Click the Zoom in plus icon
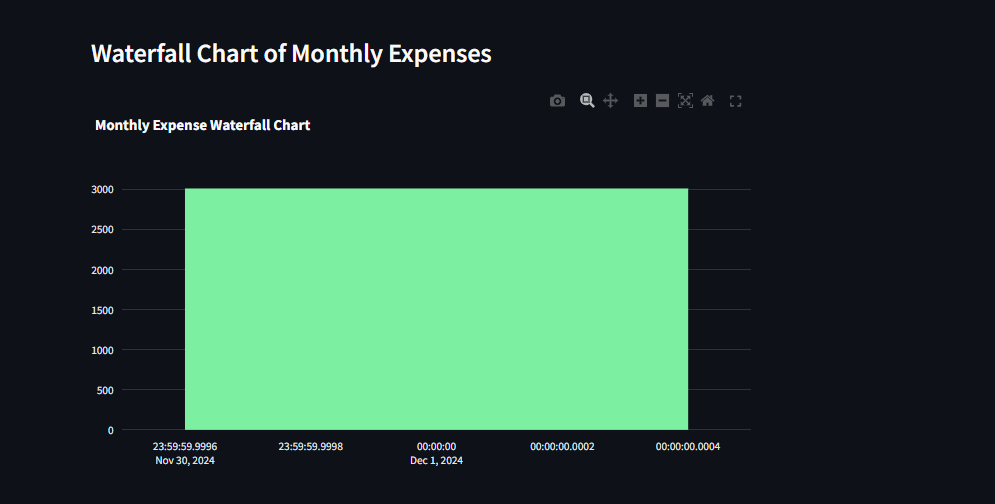Screen dimensions: 995x504 pos(640,101)
